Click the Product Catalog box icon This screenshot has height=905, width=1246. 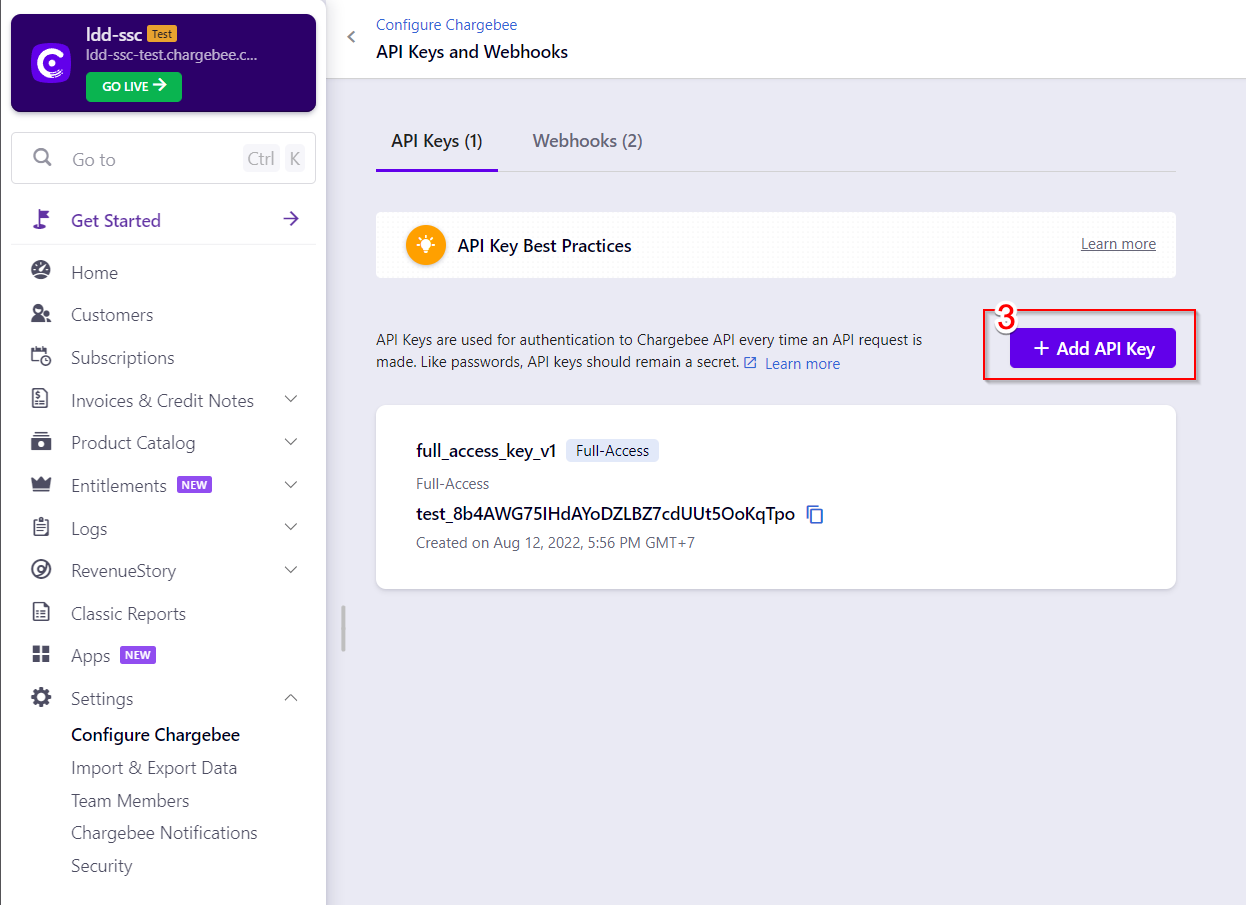(41, 441)
